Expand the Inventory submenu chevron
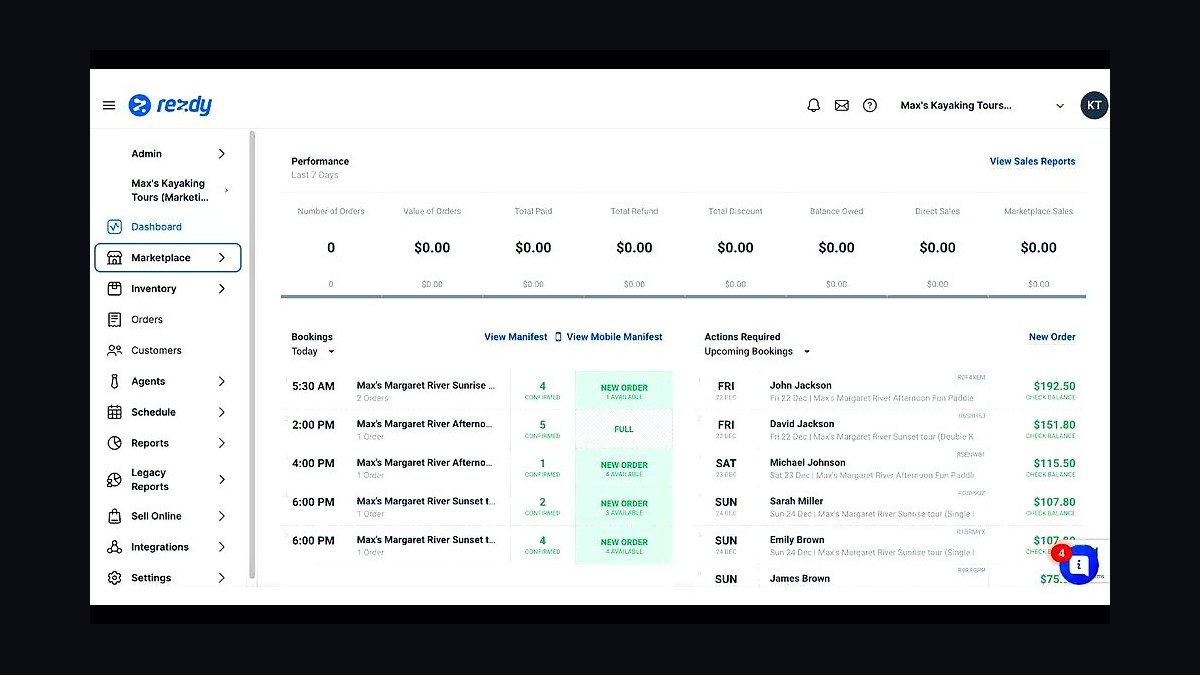1200x675 pixels. click(221, 289)
